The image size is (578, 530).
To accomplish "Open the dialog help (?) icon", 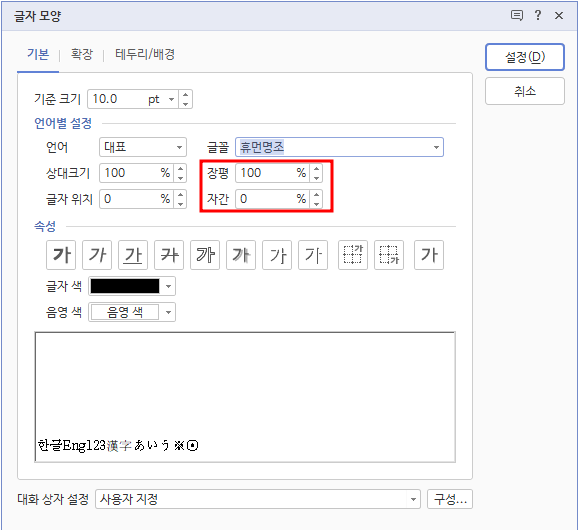I will click(538, 15).
